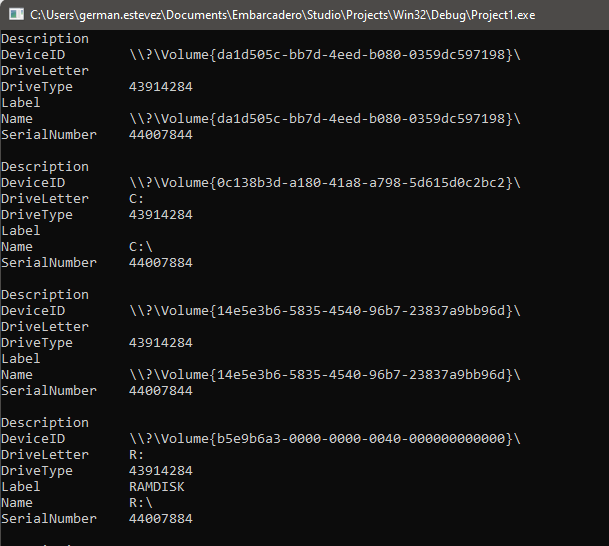This screenshot has height=546, width=609.
Task: Click SerialNumber value under the R: drive
Action: [161, 519]
